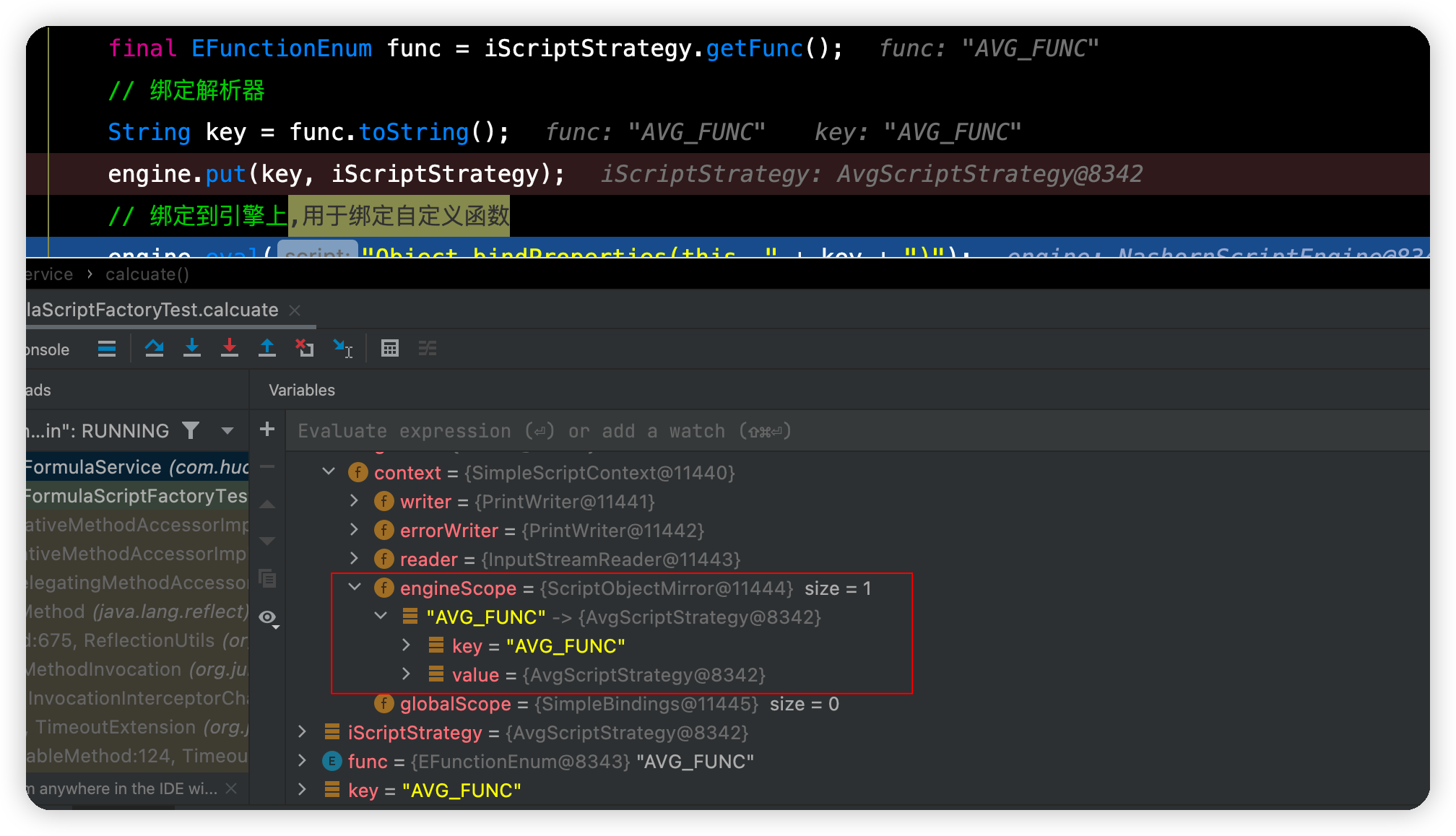Click the Step Into download-arrow icon
This screenshot has width=1456, height=836.
191,349
